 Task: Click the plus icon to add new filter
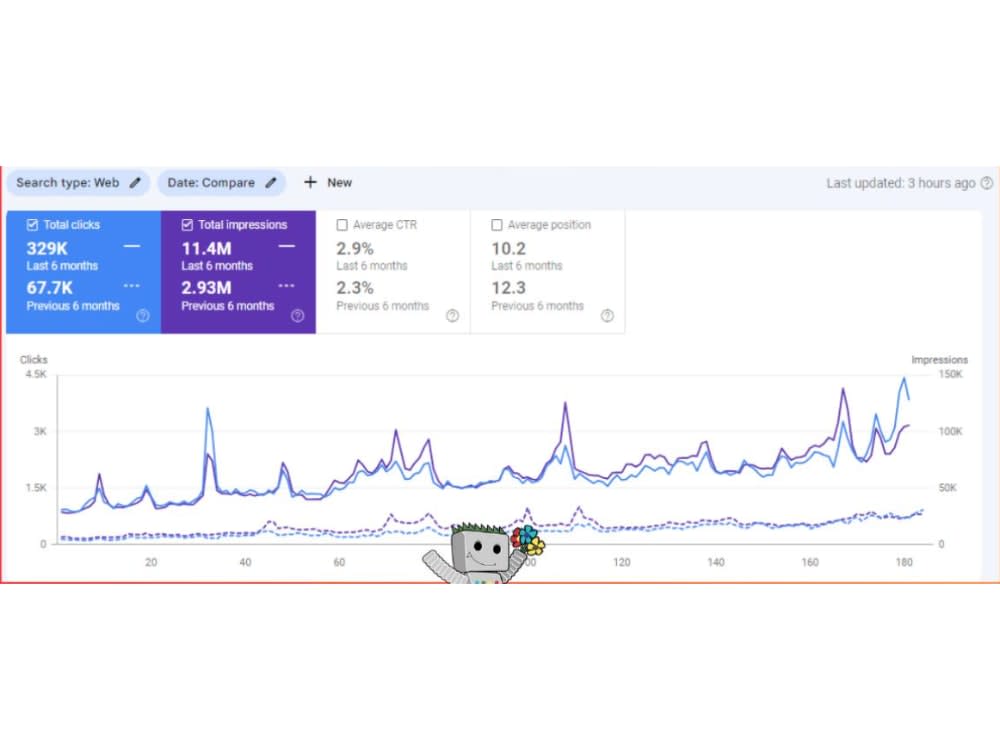(310, 182)
